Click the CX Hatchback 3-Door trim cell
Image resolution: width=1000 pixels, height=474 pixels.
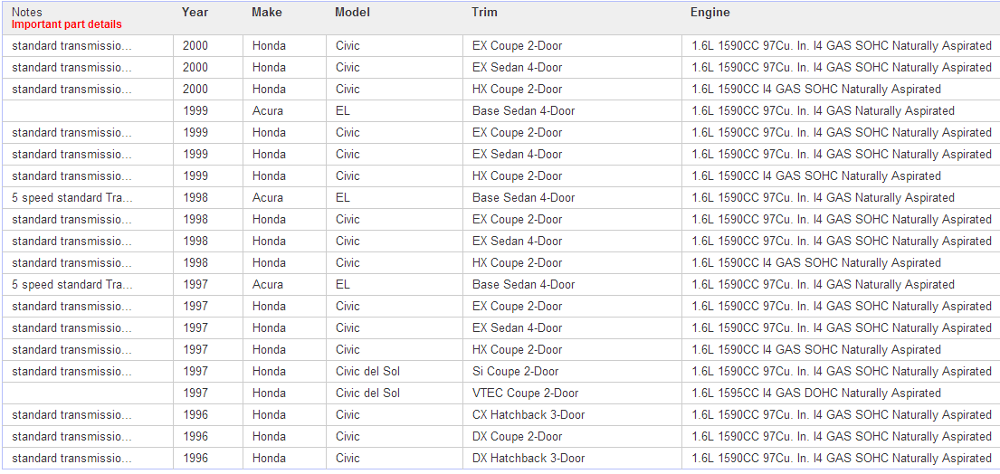[528, 415]
